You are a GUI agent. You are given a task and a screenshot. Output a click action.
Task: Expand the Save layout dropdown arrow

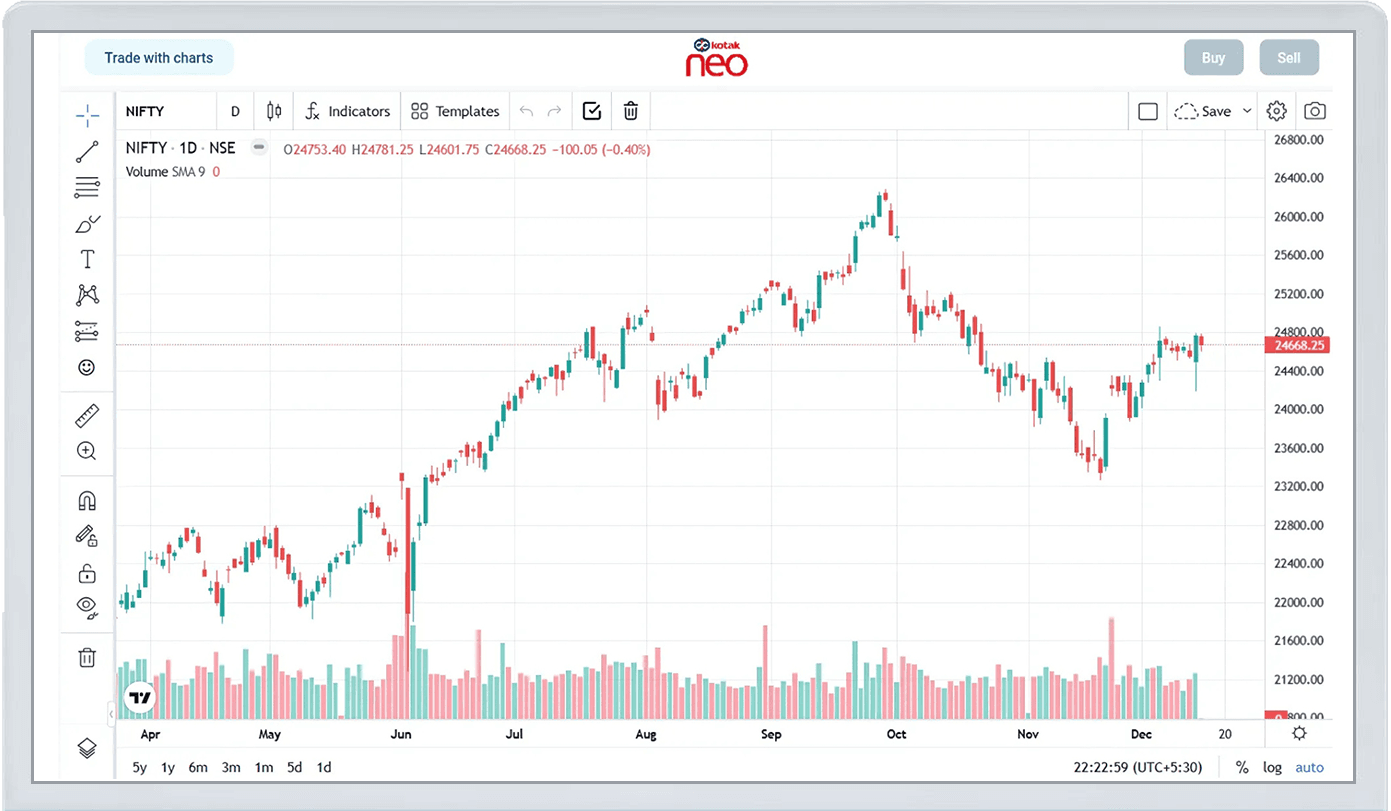(x=1247, y=111)
